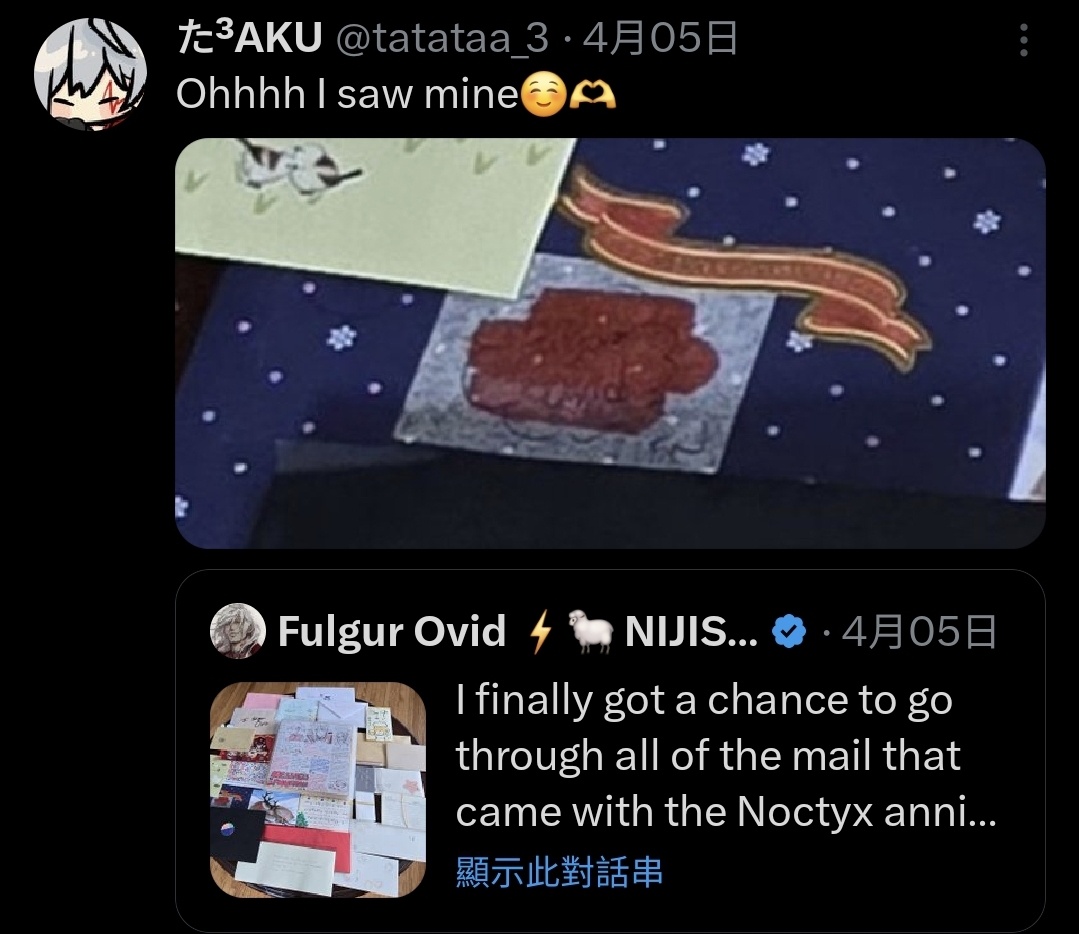
Task: Click the truncated NIJIS... name text
Action: coord(692,631)
